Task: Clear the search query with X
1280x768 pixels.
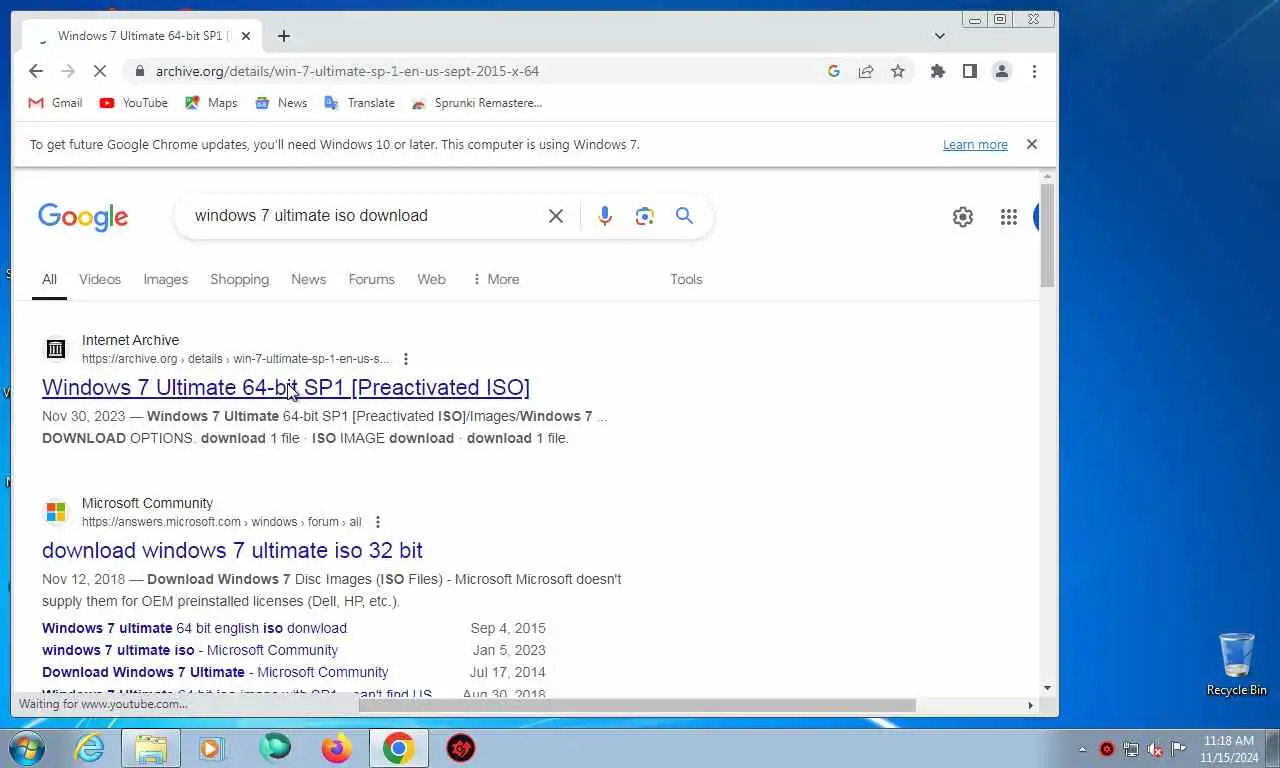Action: [556, 216]
